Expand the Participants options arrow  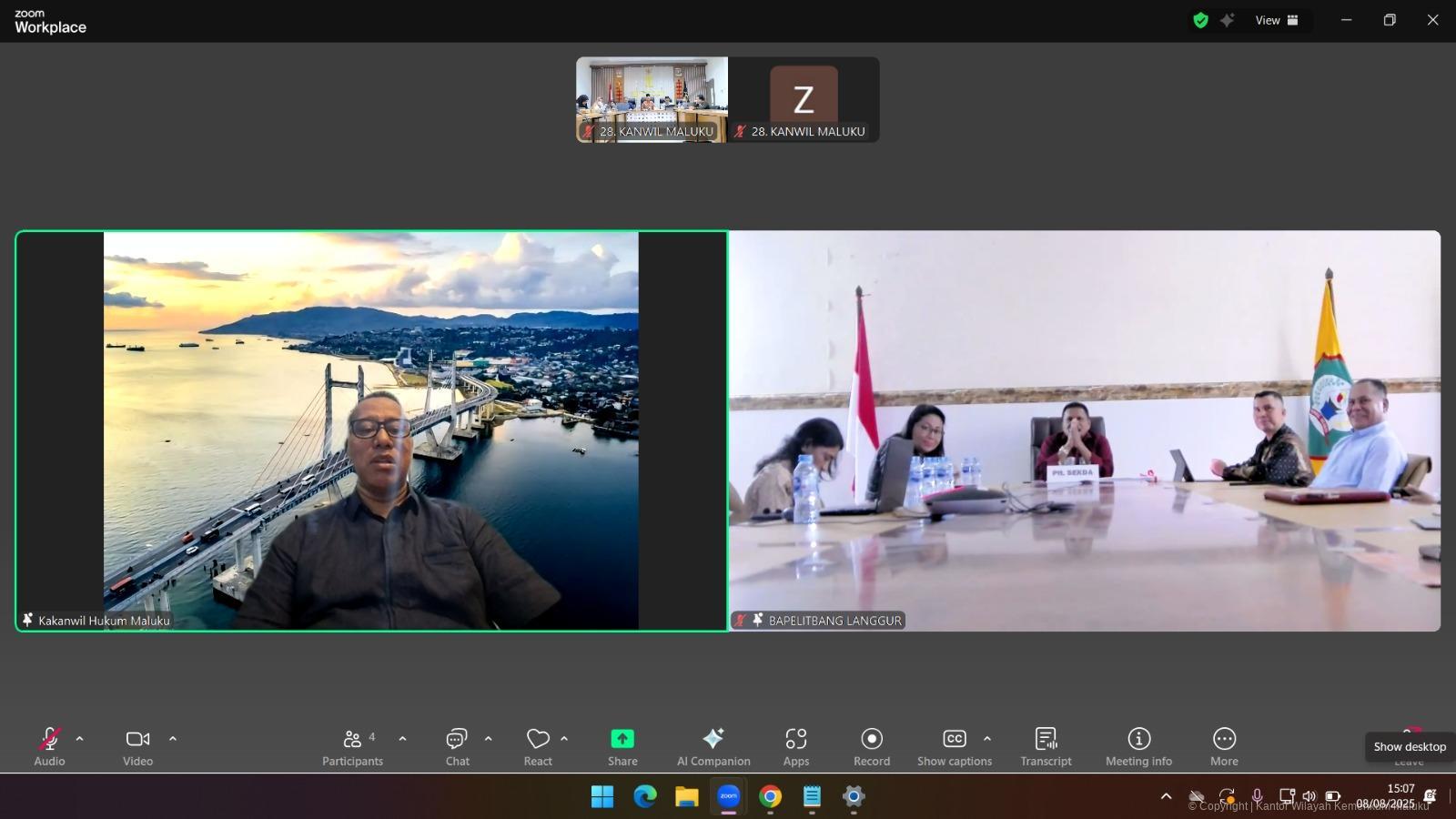pyautogui.click(x=402, y=739)
